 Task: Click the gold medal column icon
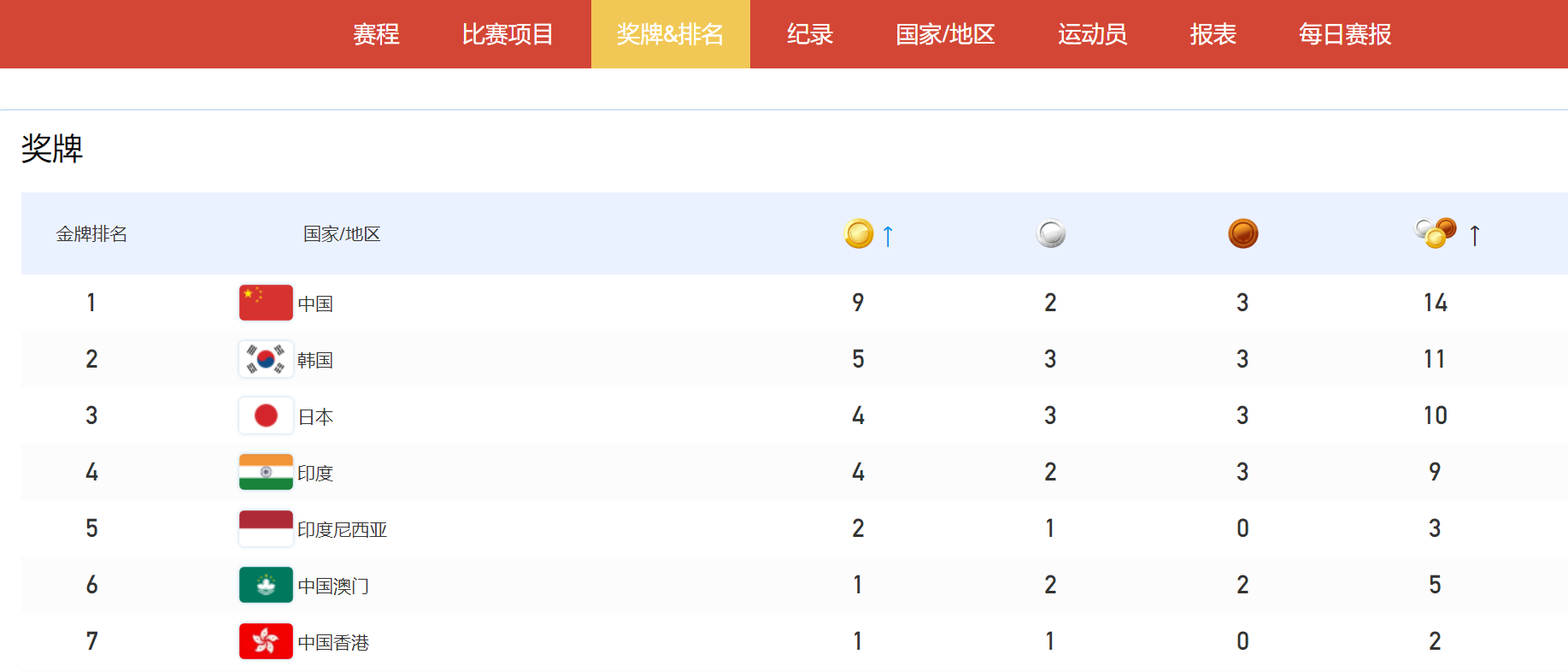[x=858, y=233]
